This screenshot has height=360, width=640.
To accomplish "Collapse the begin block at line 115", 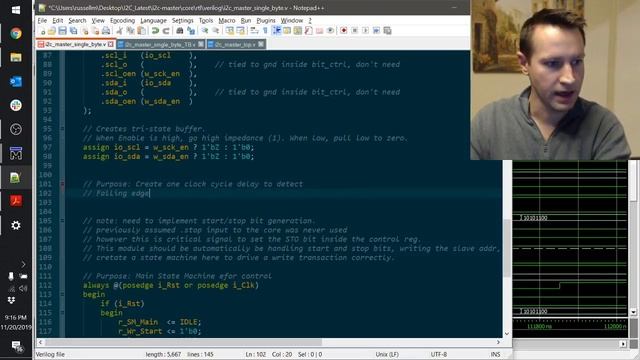I will click(x=62, y=313).
